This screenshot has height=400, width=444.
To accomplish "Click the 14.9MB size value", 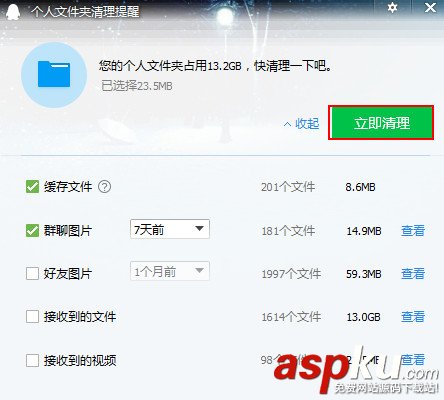I will point(364,231).
